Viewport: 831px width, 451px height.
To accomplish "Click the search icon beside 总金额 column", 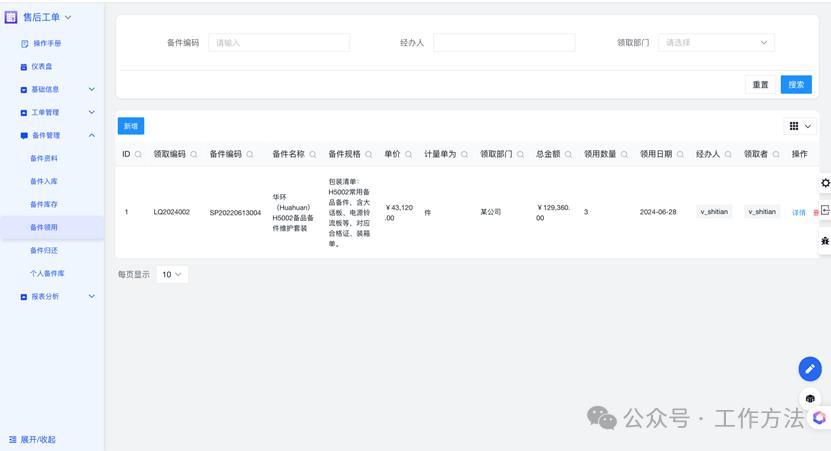I will [569, 155].
